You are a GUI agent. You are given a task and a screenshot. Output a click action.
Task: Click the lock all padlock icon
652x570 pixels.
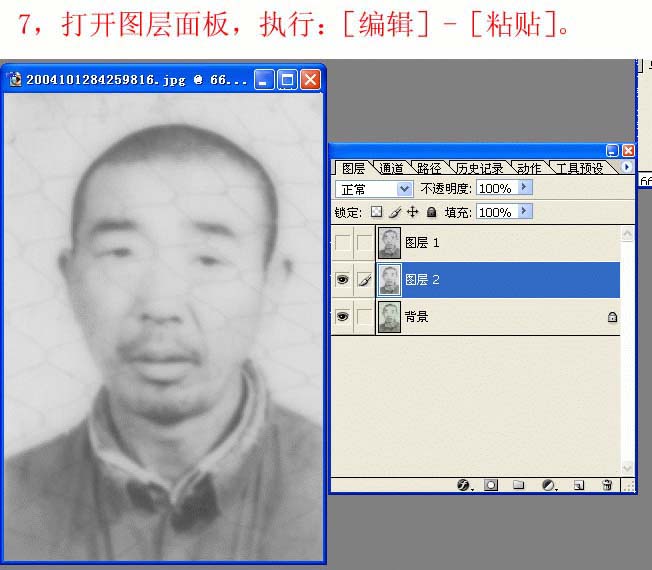[x=431, y=212]
